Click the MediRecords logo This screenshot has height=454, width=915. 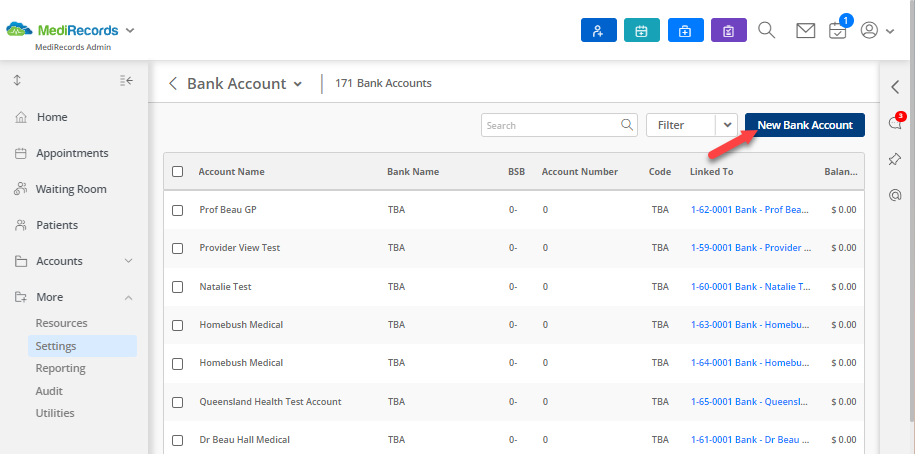[x=62, y=30]
